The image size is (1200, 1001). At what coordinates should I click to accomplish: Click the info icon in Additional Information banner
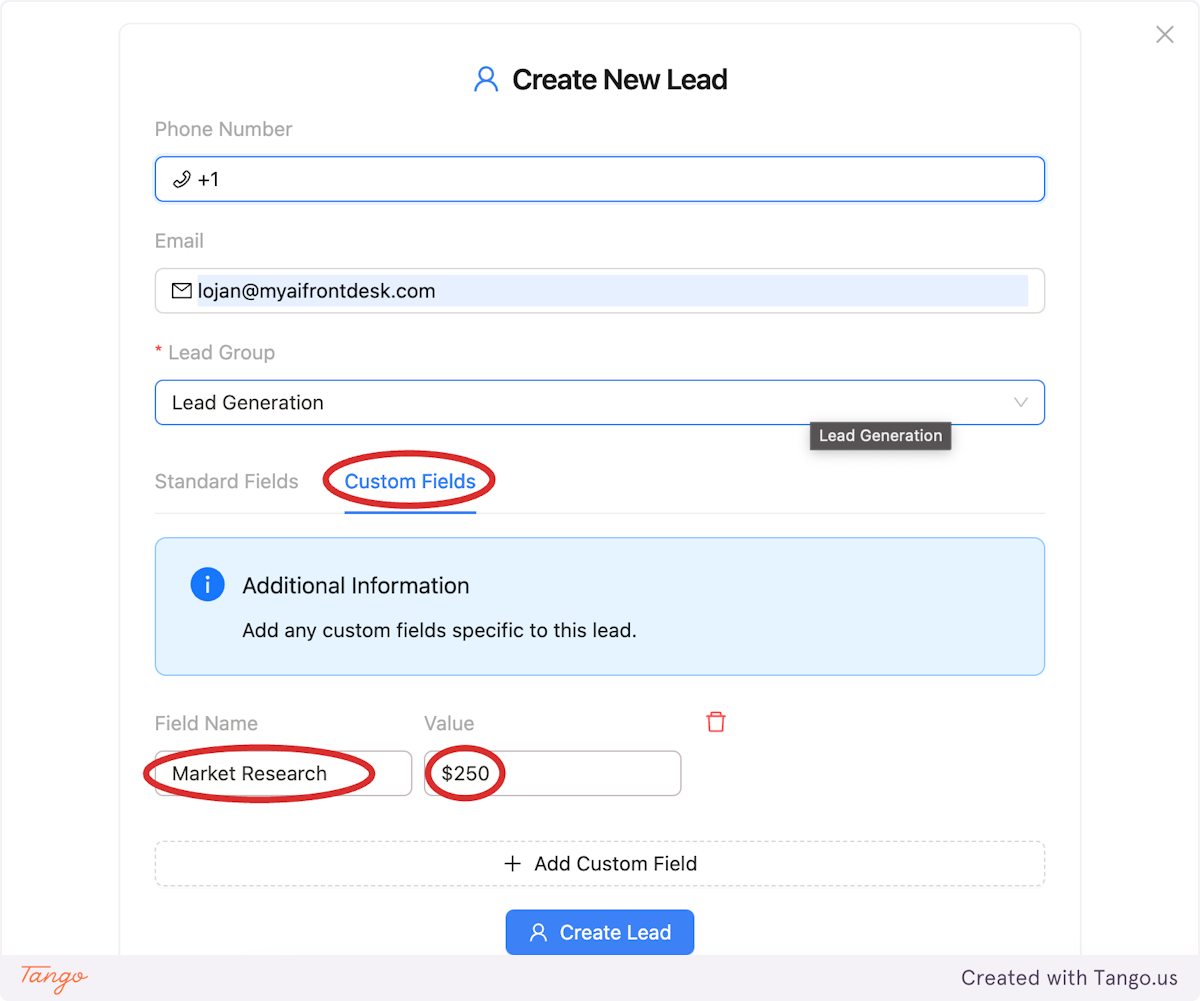click(x=207, y=584)
